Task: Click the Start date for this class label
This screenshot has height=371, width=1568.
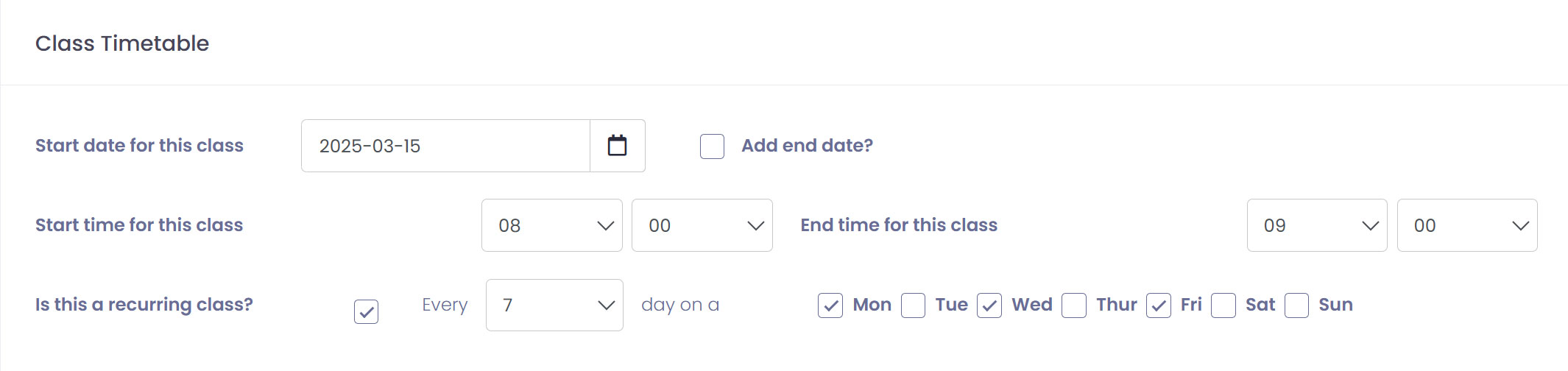Action: 139,146
